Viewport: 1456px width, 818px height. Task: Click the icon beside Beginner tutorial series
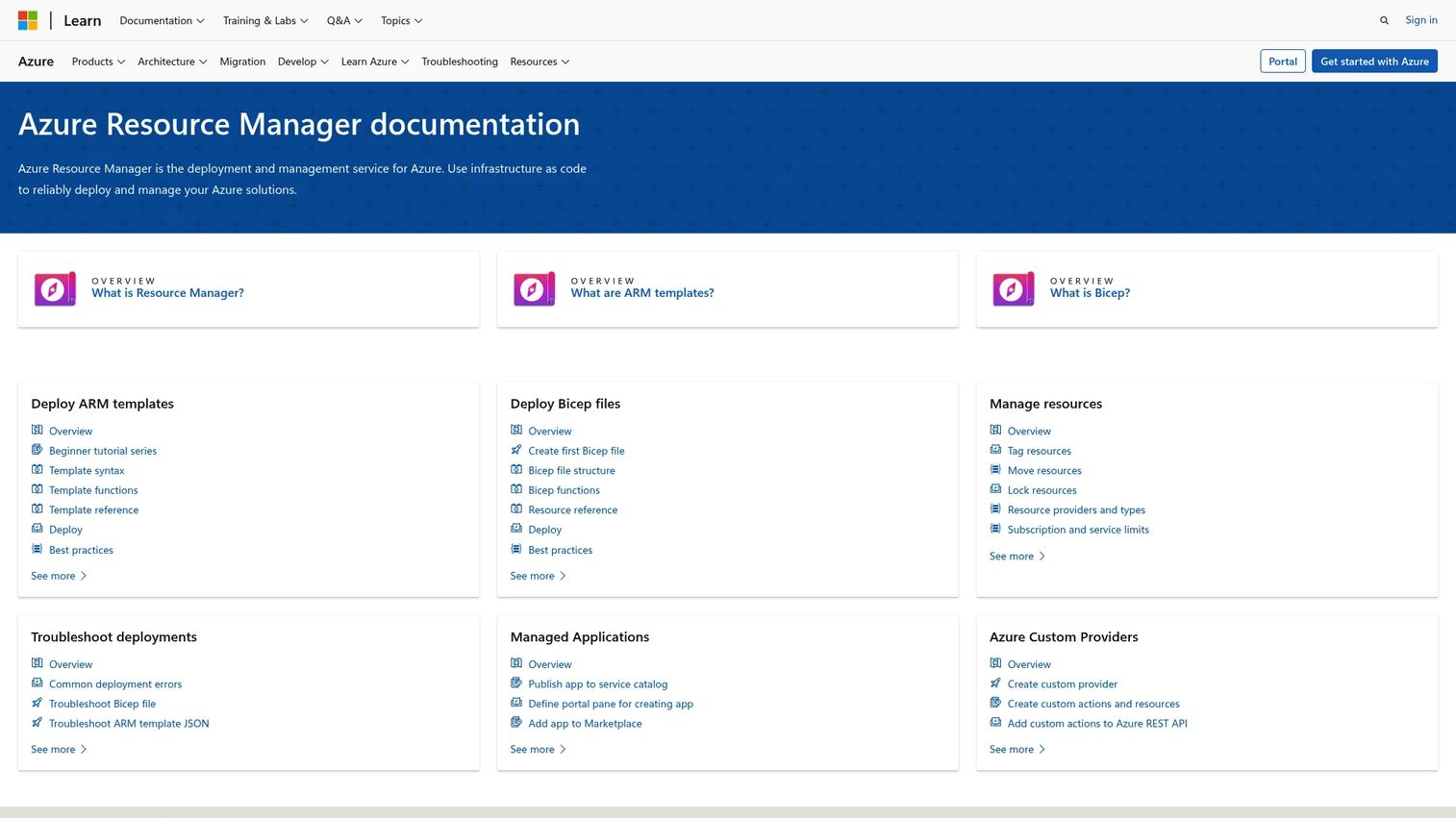[x=37, y=450]
